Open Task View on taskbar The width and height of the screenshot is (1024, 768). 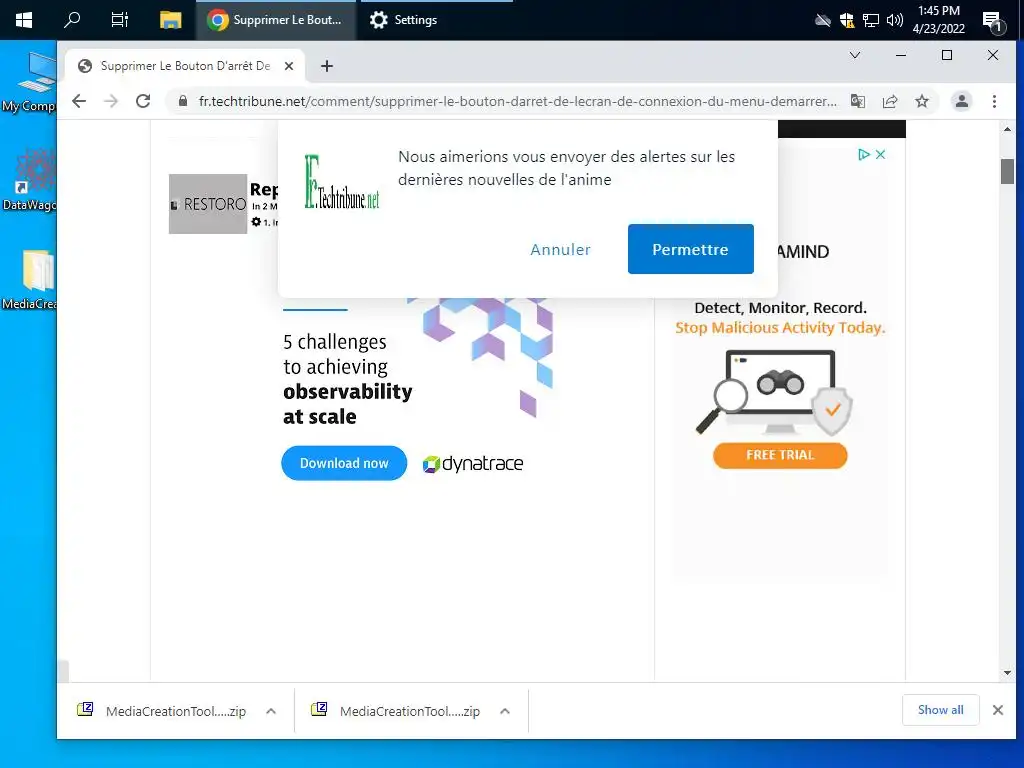coord(120,20)
